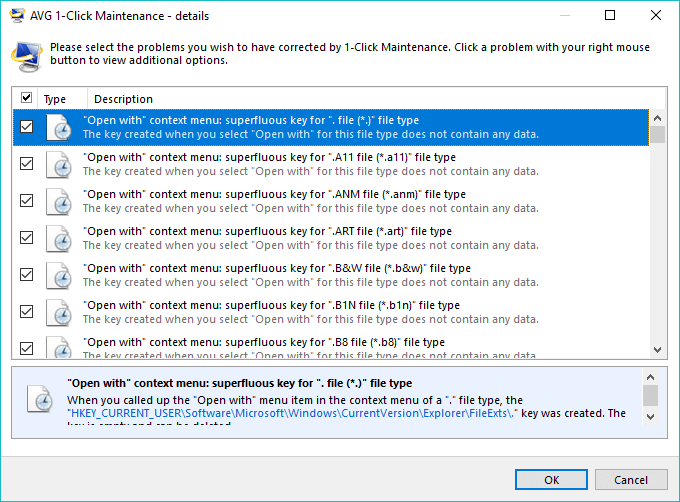Image resolution: width=680 pixels, height=502 pixels.
Task: Click the AVG title bar app icon
Action: [x=17, y=15]
